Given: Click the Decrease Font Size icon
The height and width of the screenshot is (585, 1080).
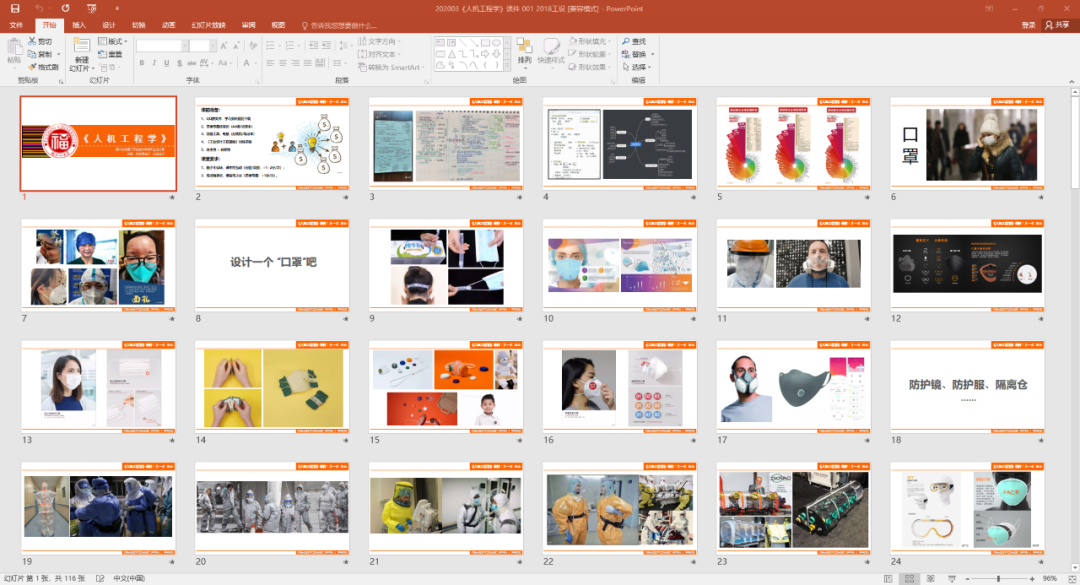Looking at the screenshot, I should [x=236, y=45].
